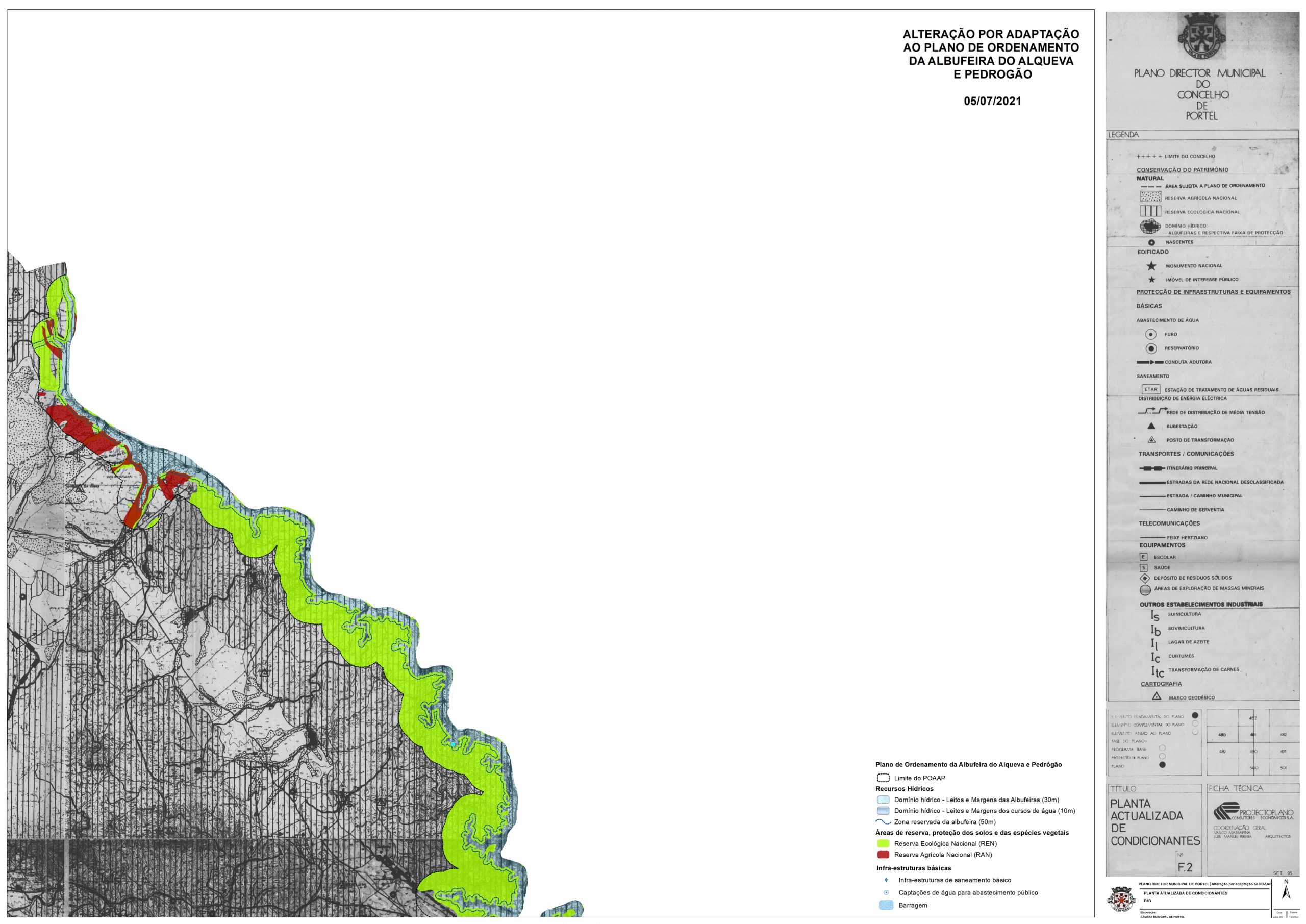Click the Lagar de Azeite 'Il' symbol
1306x924 pixels.
1154,644
